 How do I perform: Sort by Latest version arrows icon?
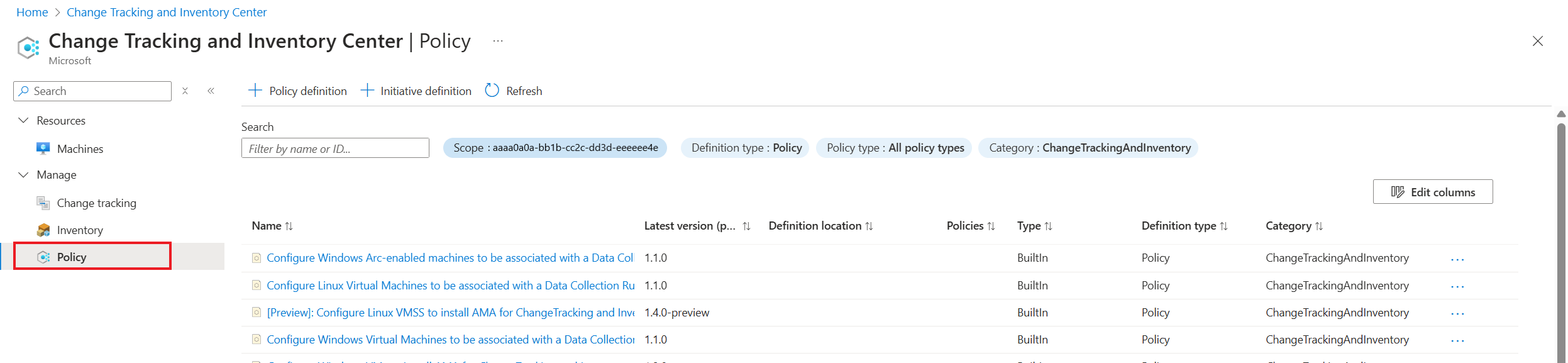pos(747,226)
